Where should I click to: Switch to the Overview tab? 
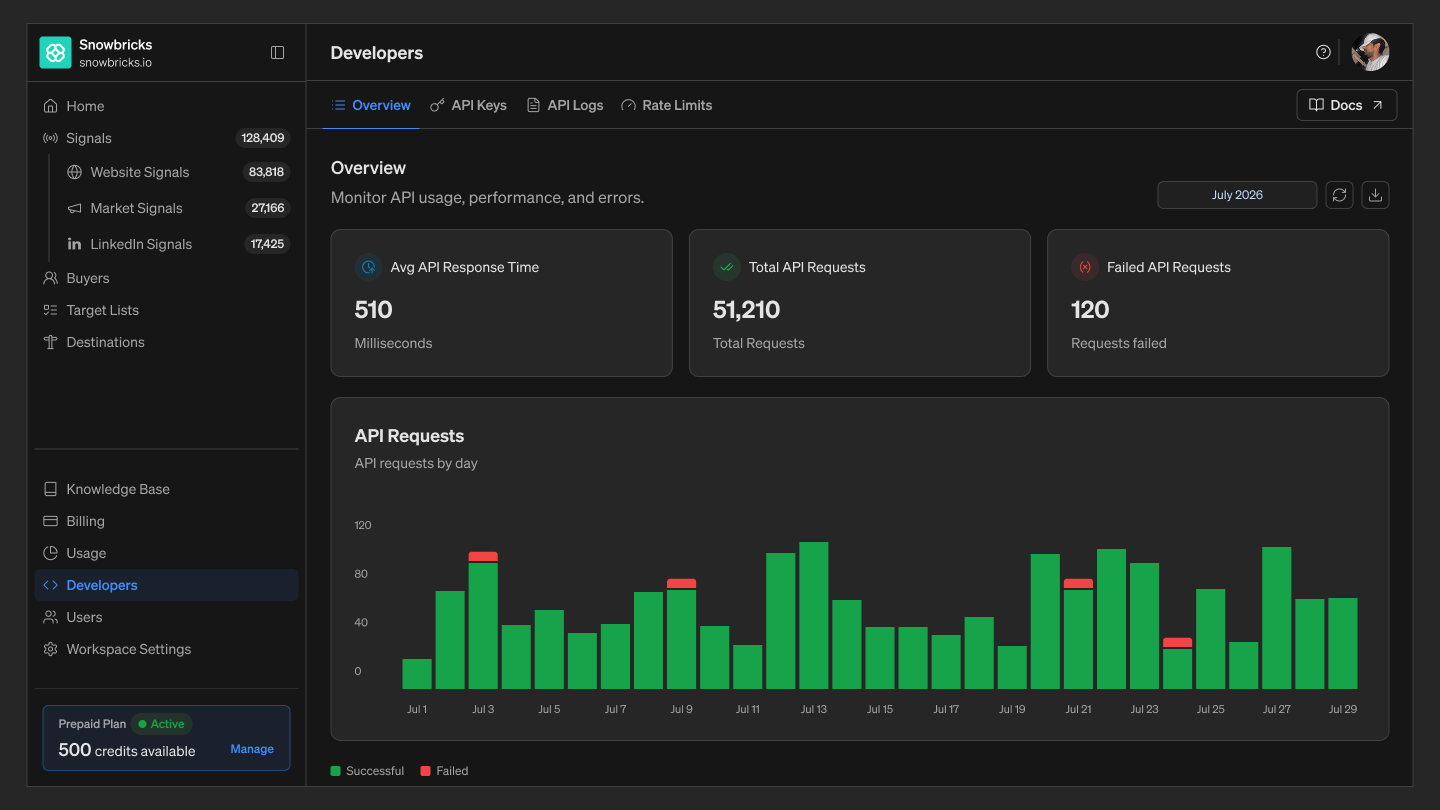pos(371,105)
